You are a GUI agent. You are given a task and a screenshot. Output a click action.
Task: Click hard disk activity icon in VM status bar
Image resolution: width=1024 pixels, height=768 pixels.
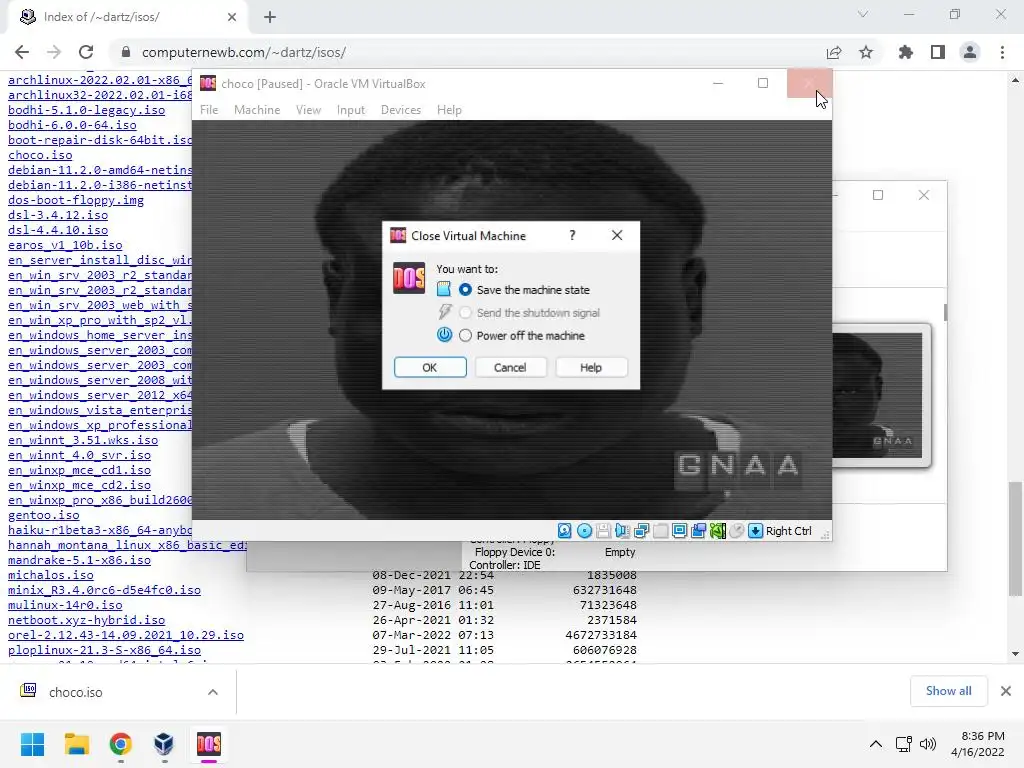click(565, 531)
